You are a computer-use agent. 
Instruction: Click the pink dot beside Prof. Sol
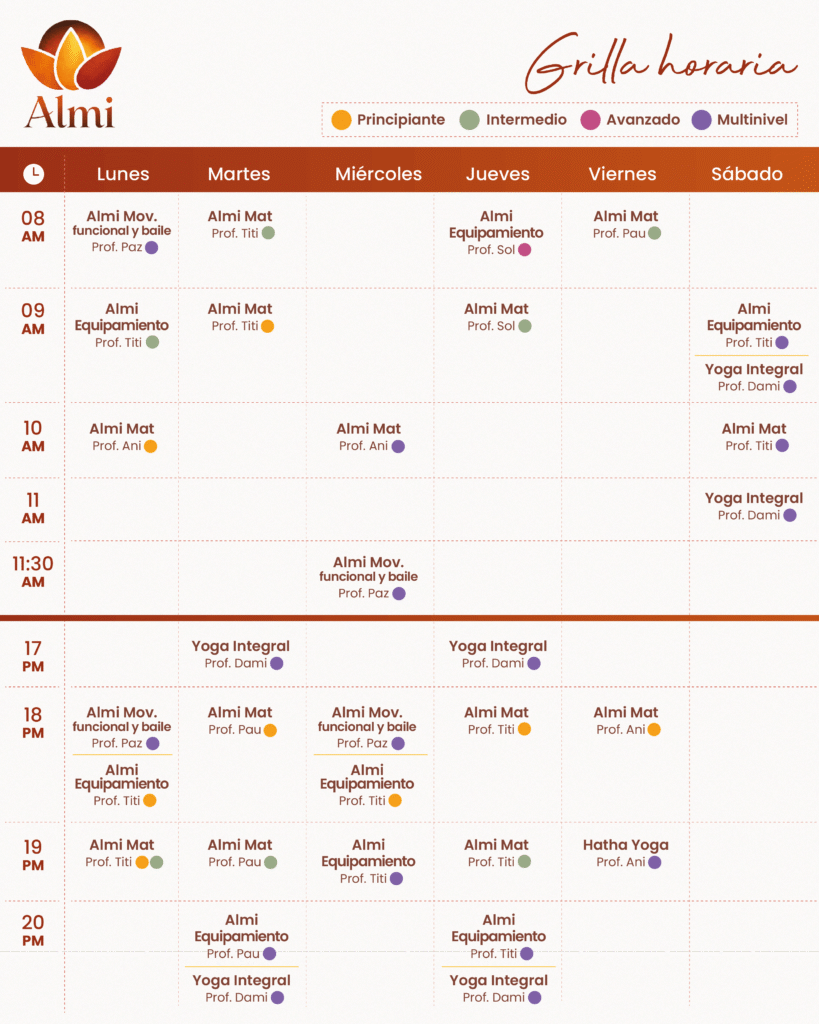click(x=524, y=250)
